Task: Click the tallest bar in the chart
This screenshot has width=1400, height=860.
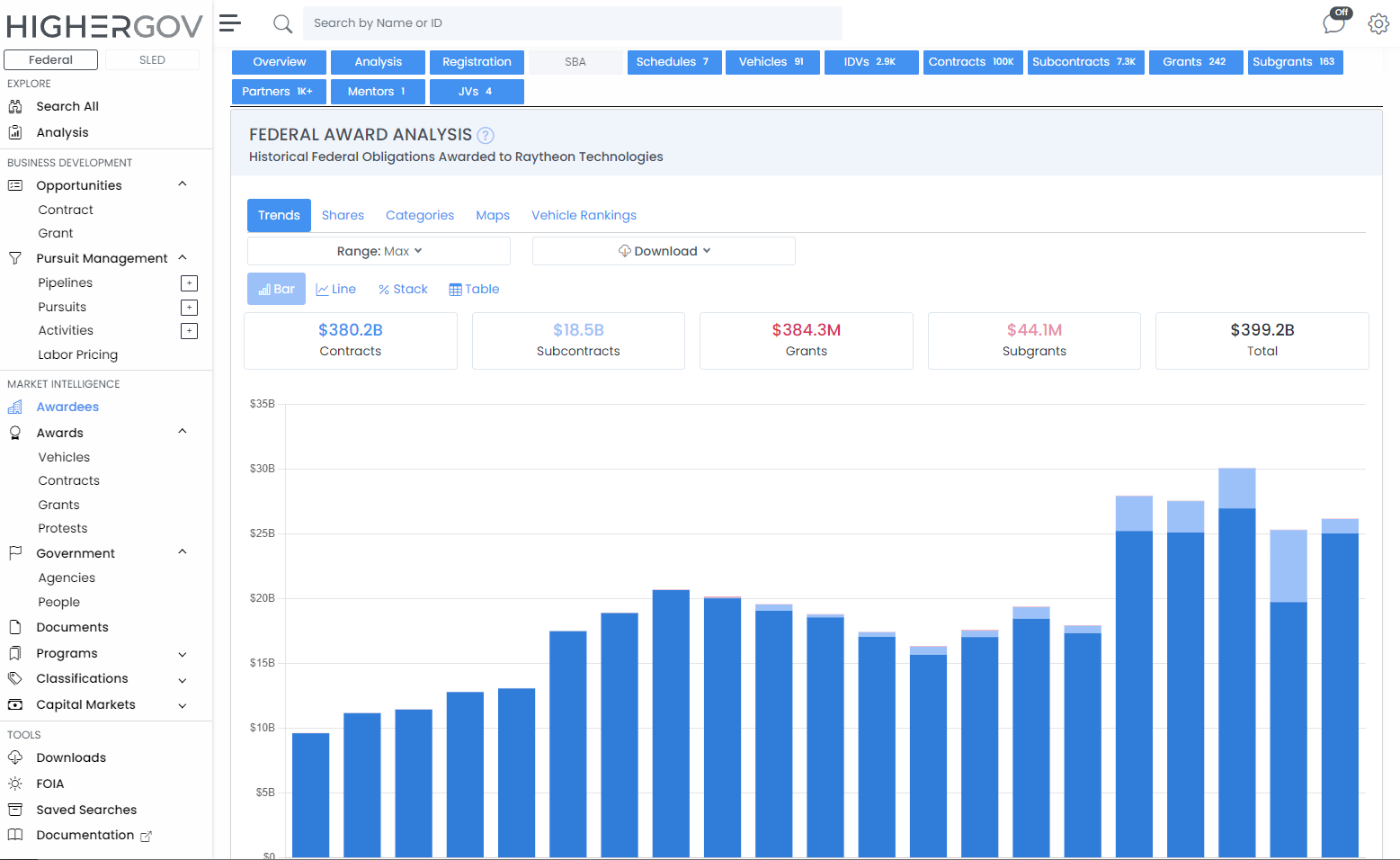Action: pyautogui.click(x=1237, y=662)
